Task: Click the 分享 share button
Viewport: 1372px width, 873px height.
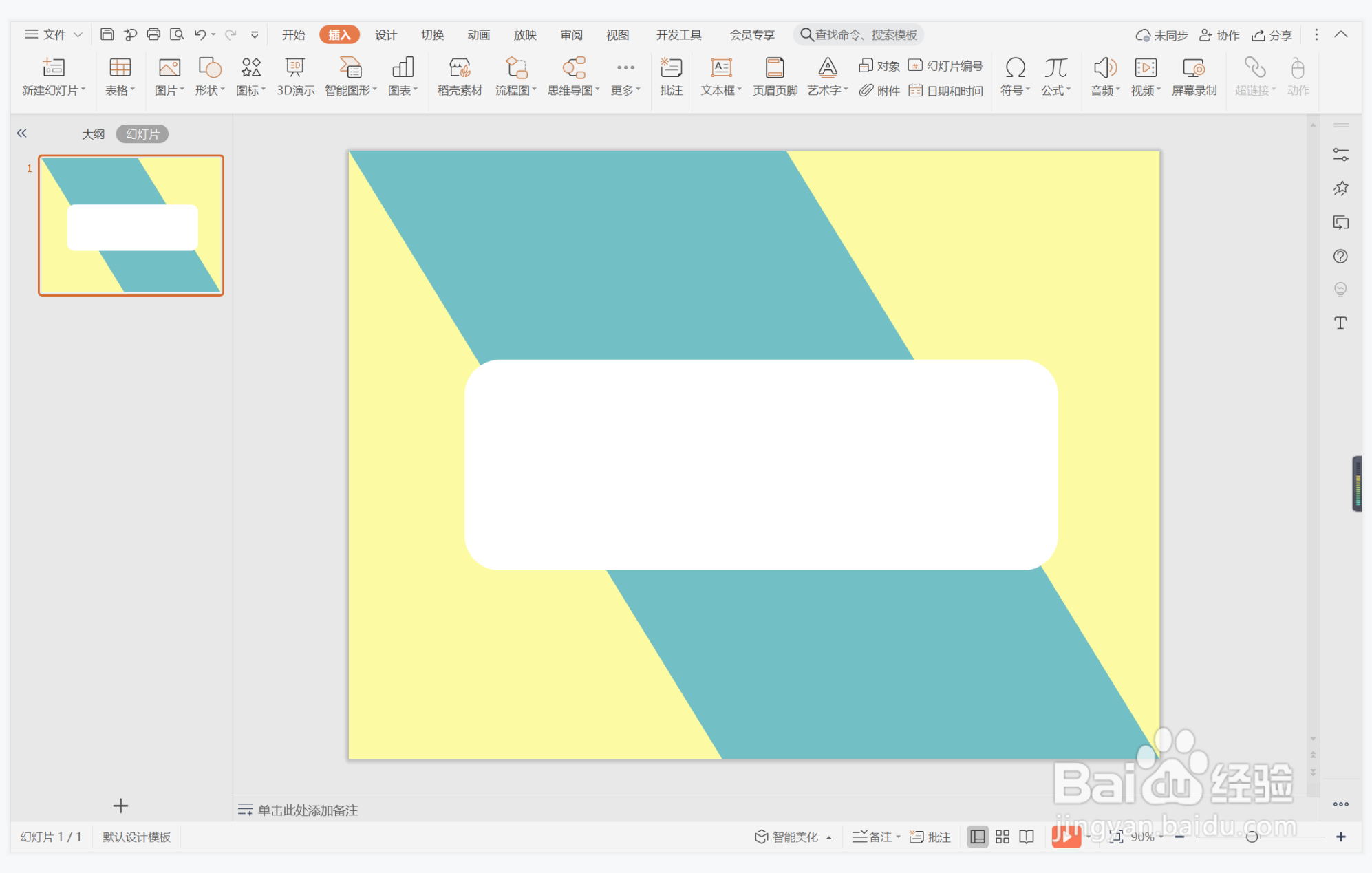Action: 1272,35
